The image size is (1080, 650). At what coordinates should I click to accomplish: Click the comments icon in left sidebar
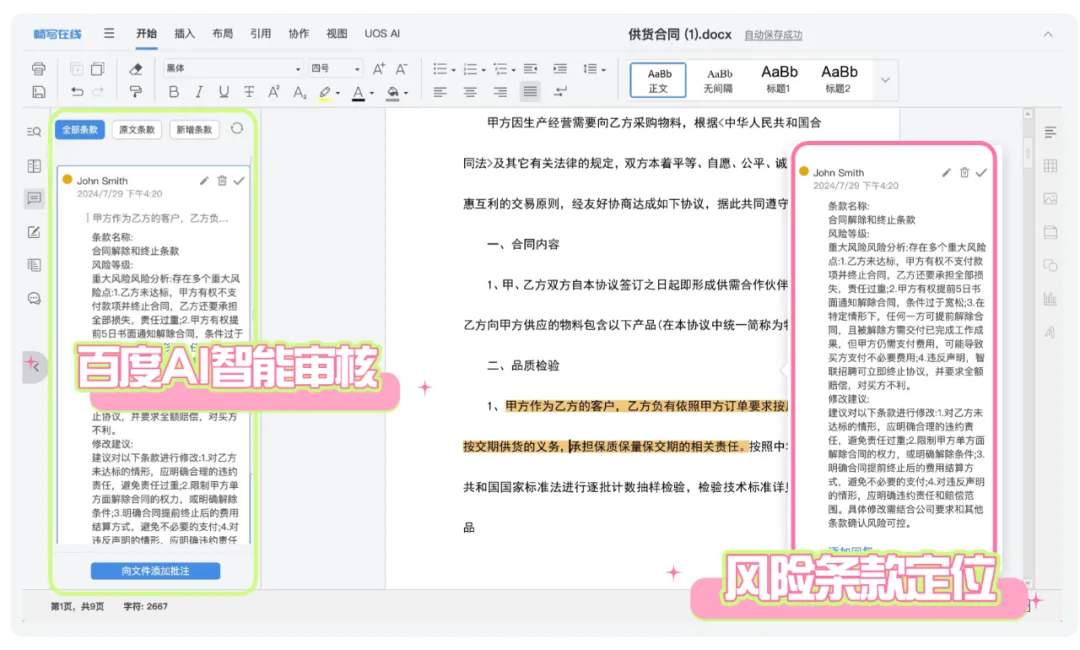tap(34, 198)
